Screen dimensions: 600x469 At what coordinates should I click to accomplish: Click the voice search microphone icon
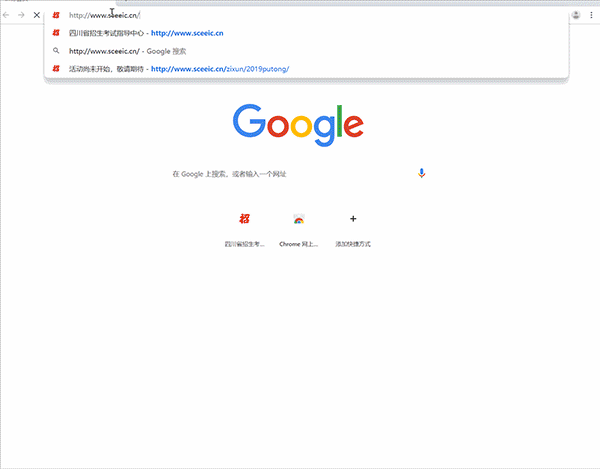(421, 173)
